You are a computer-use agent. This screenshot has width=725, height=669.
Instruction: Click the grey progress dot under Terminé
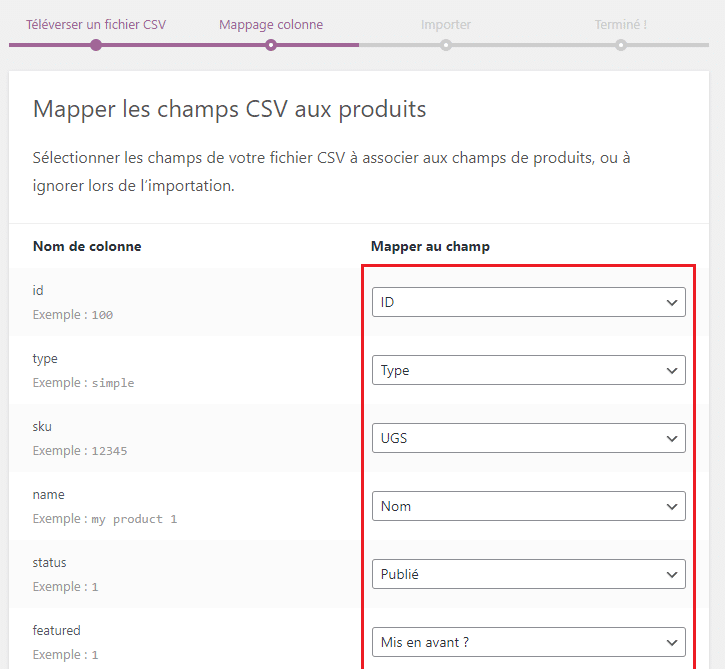click(x=621, y=45)
